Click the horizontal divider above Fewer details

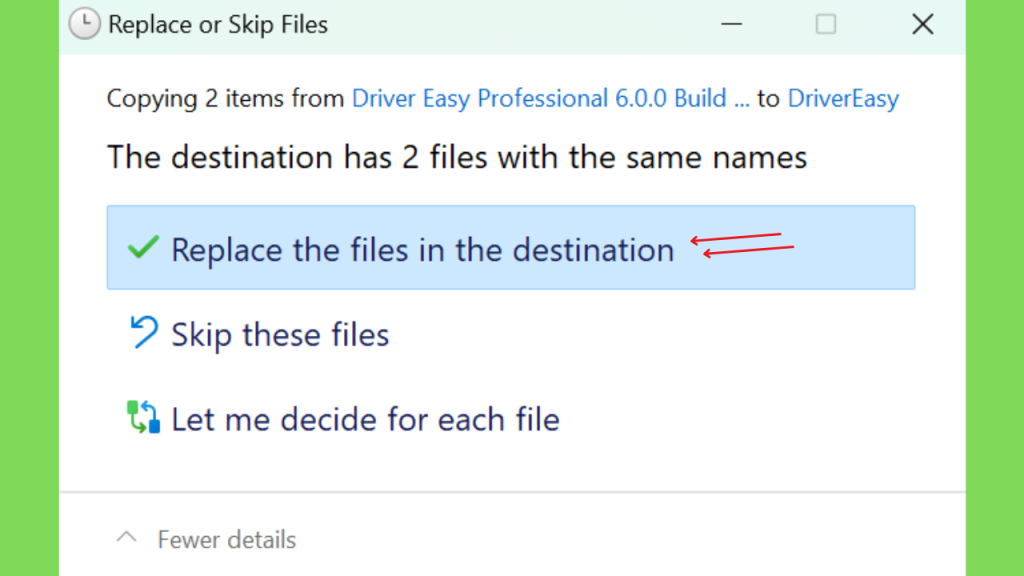point(512,491)
